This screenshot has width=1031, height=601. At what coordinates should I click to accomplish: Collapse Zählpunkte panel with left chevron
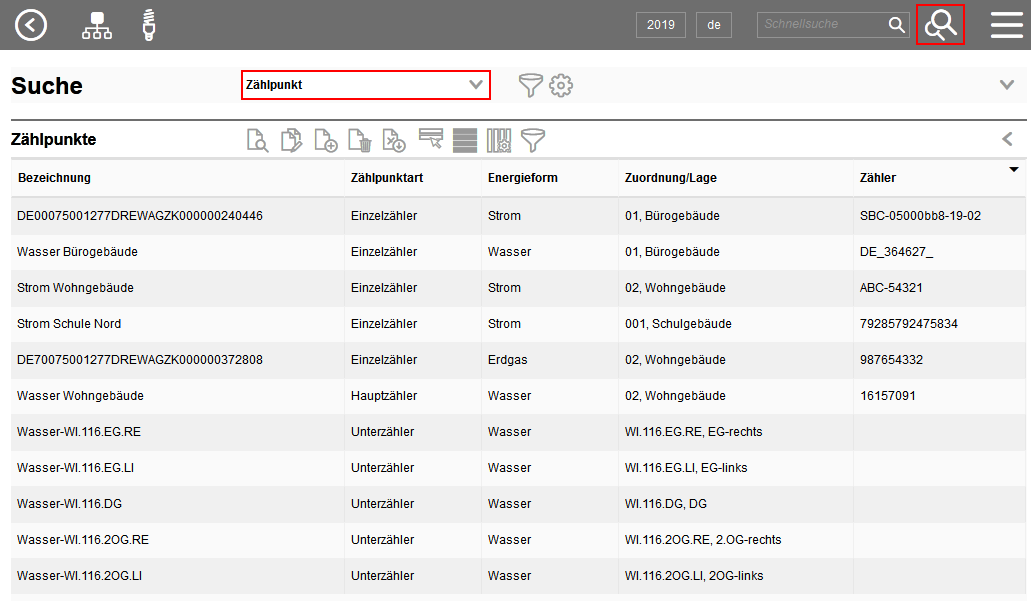(1007, 139)
